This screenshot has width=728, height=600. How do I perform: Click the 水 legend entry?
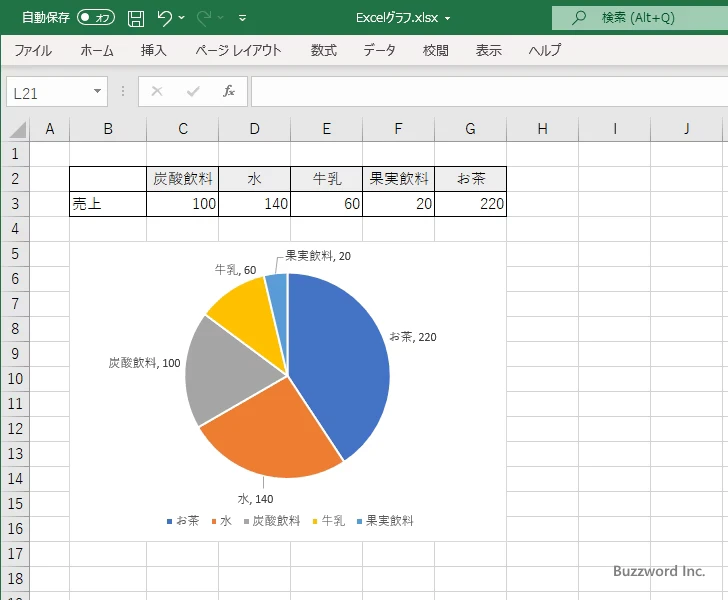[x=221, y=521]
